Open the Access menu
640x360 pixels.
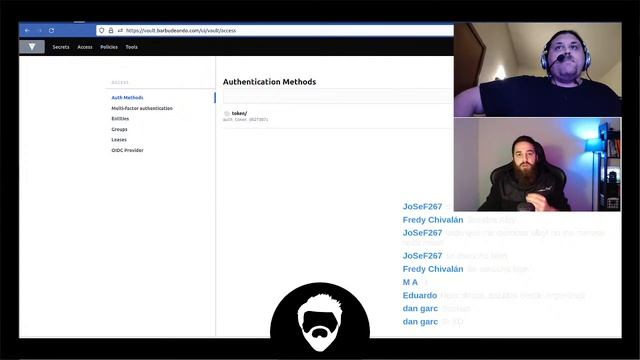pos(85,47)
